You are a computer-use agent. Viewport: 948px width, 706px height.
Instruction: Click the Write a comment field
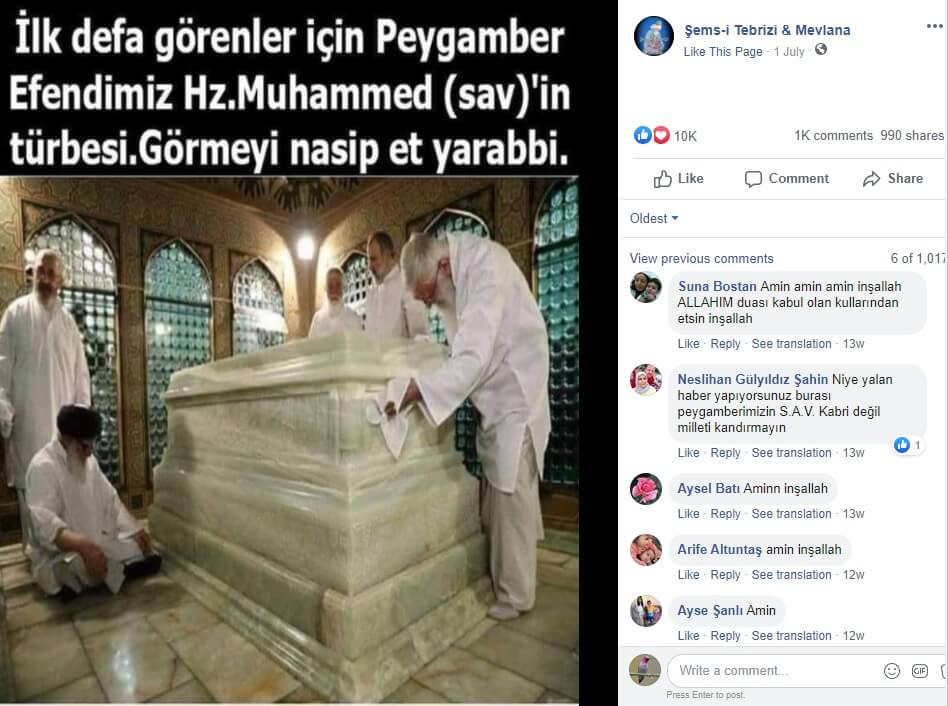(x=774, y=671)
